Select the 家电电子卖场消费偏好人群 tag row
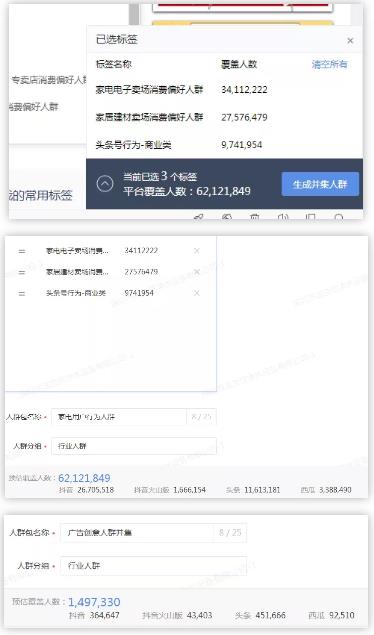Screen dimensions: 374x635 pos(224,89)
